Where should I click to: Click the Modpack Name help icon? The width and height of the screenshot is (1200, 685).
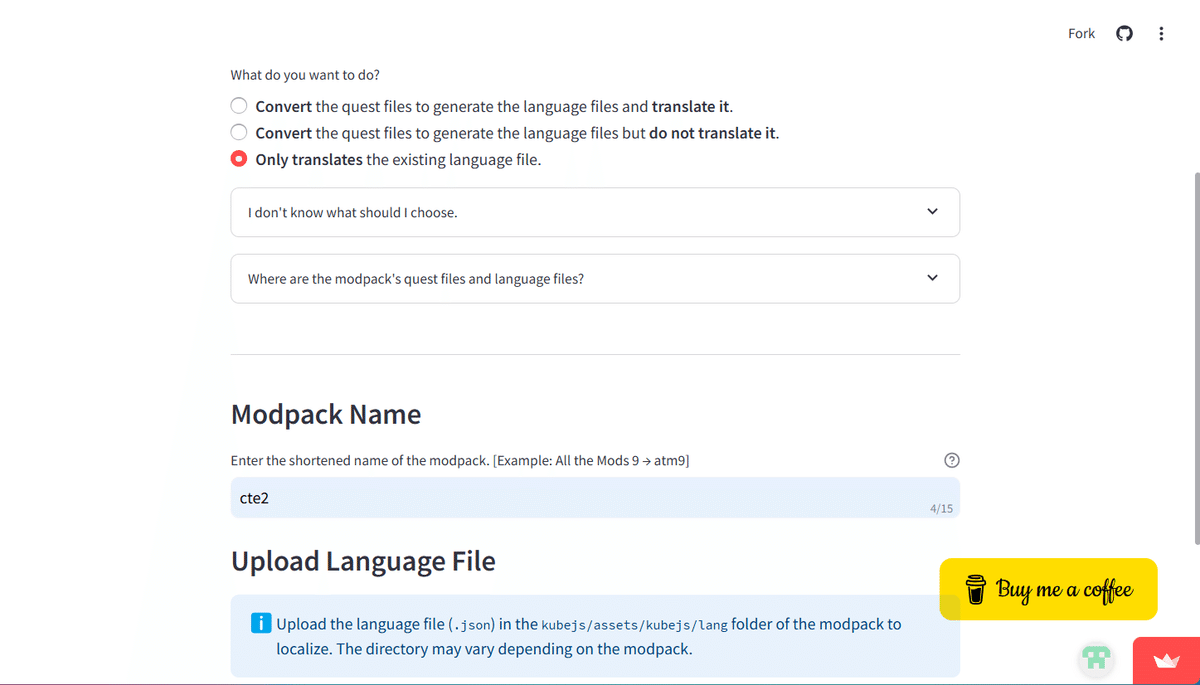(x=951, y=460)
